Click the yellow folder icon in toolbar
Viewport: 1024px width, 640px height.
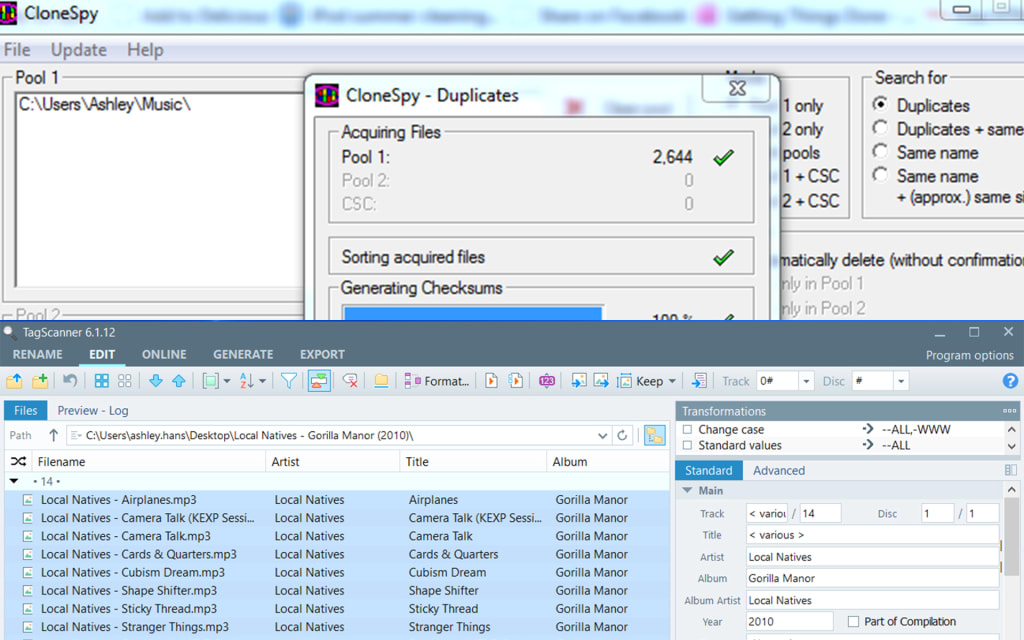tap(381, 381)
